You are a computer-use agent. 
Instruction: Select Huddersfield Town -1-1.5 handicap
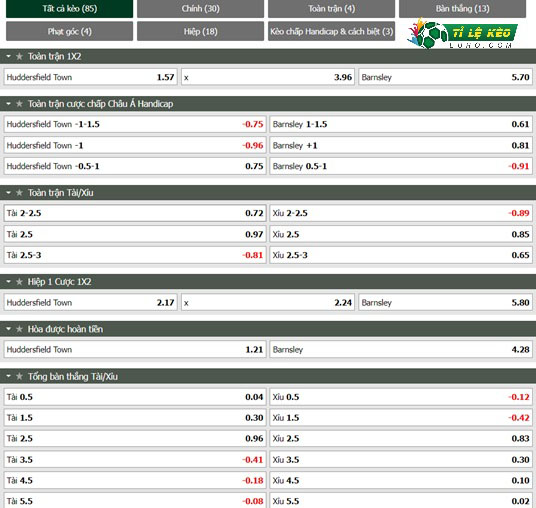tap(135, 124)
